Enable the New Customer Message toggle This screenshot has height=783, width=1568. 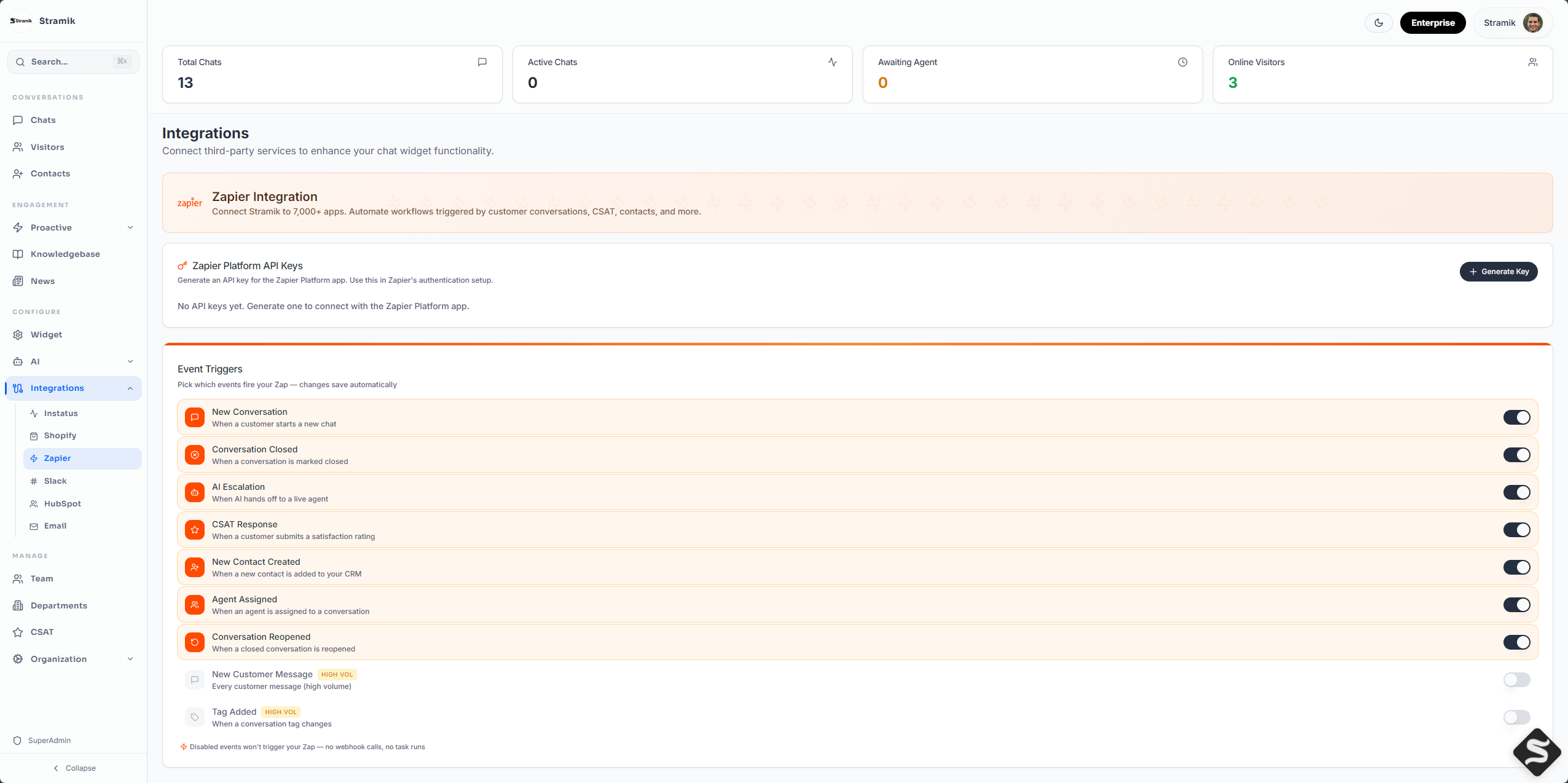[1516, 680]
